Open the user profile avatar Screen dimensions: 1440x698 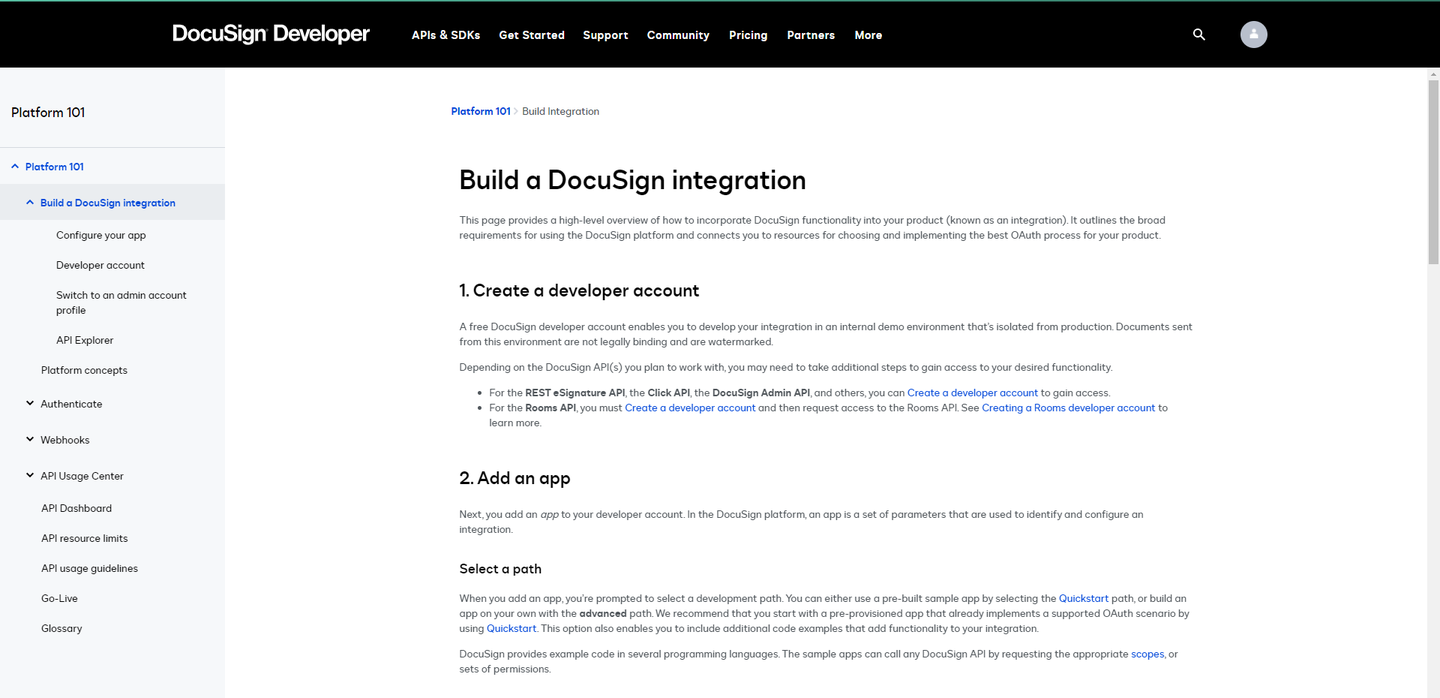[x=1254, y=34]
